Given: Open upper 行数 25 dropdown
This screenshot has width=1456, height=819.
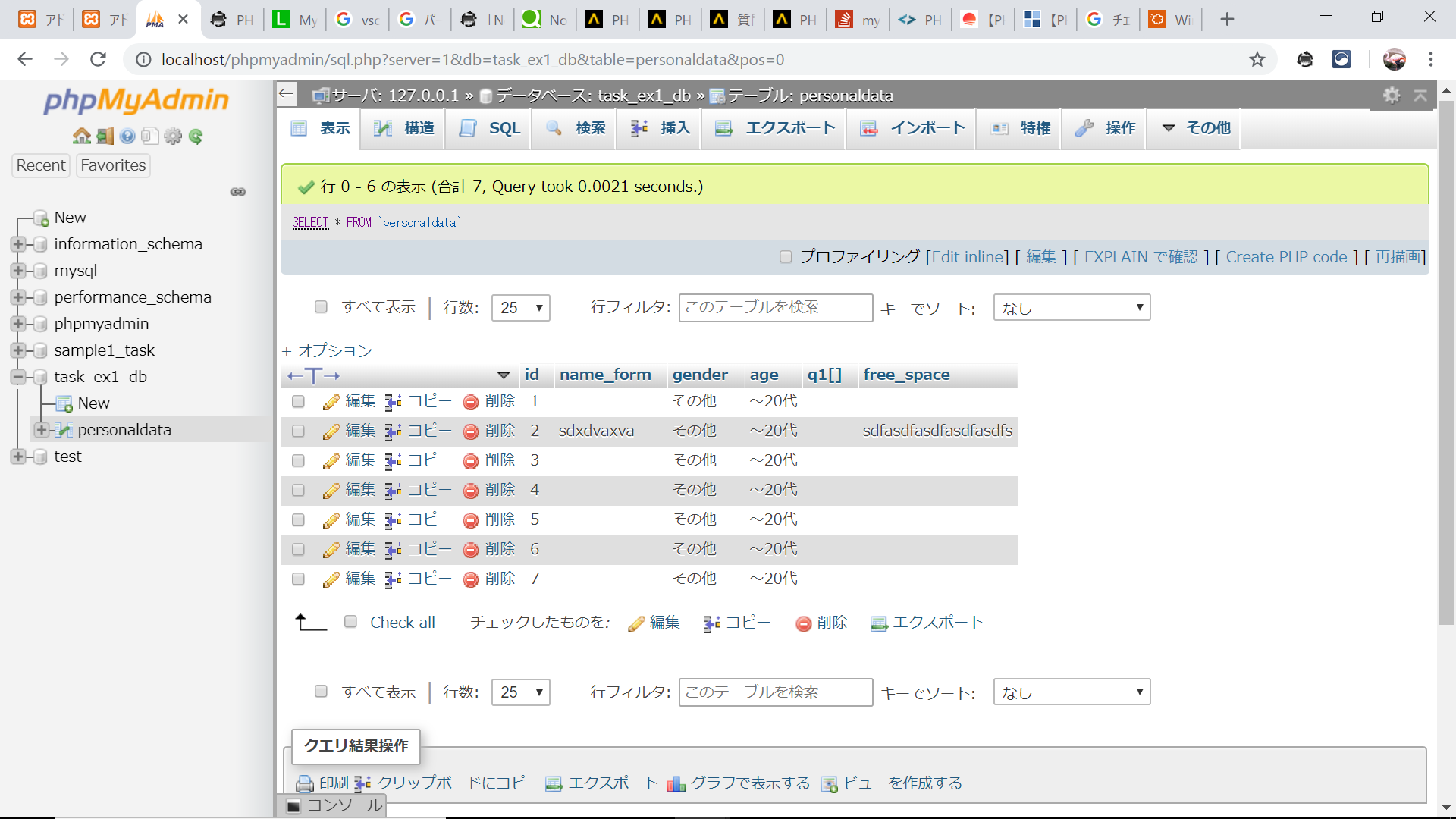Looking at the screenshot, I should click(x=521, y=308).
